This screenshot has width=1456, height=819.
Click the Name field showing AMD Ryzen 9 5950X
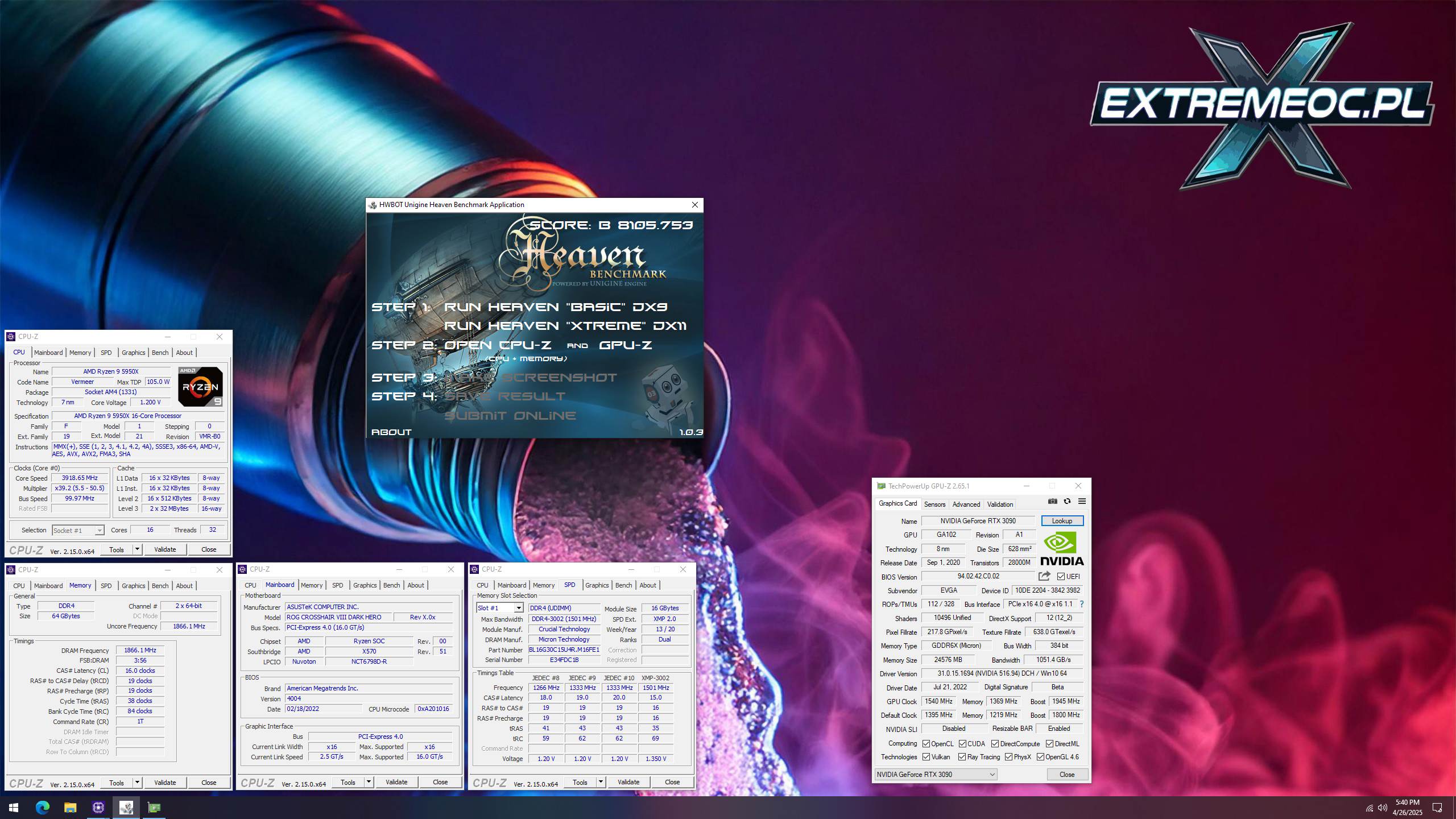111,371
